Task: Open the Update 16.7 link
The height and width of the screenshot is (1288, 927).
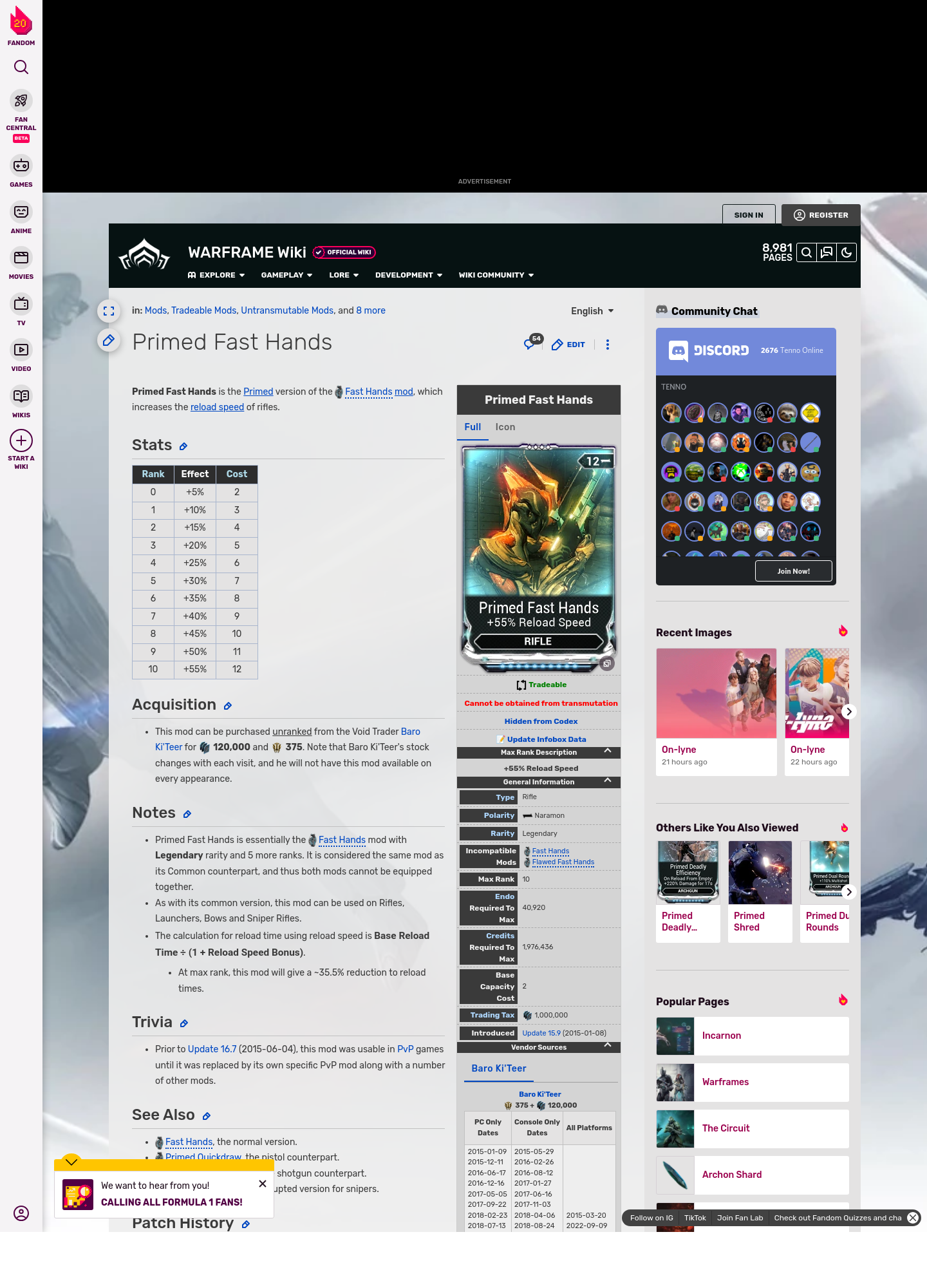Action: 212,1049
